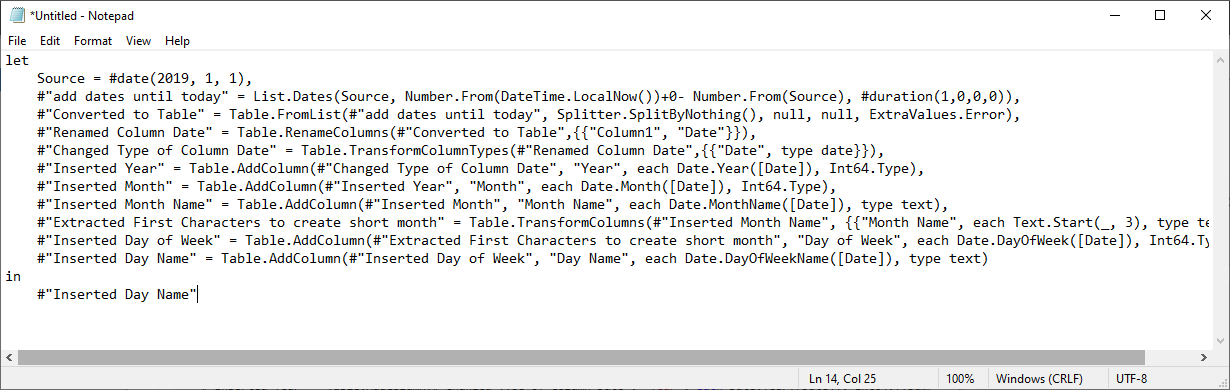Screen dimensions: 1230x390
Task: Click 'Windows (CRLF)' in status bar
Action: pos(1038,378)
